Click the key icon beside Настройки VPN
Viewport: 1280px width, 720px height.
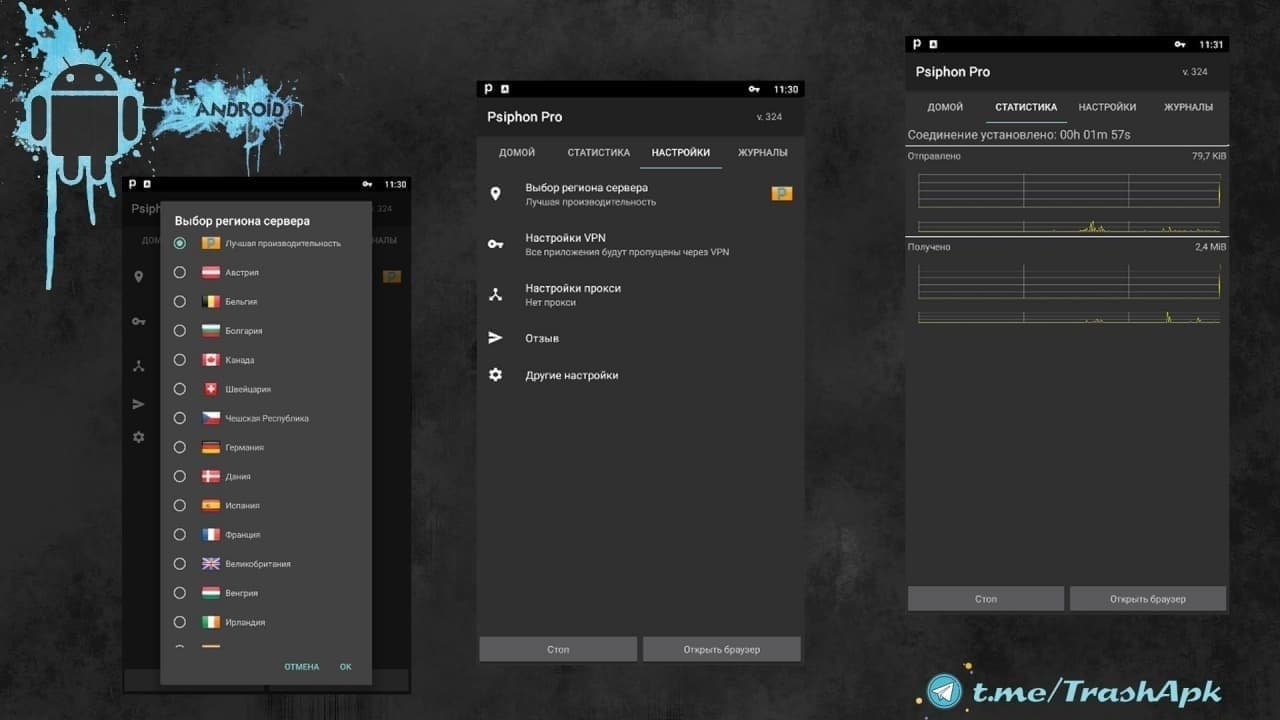tap(495, 244)
